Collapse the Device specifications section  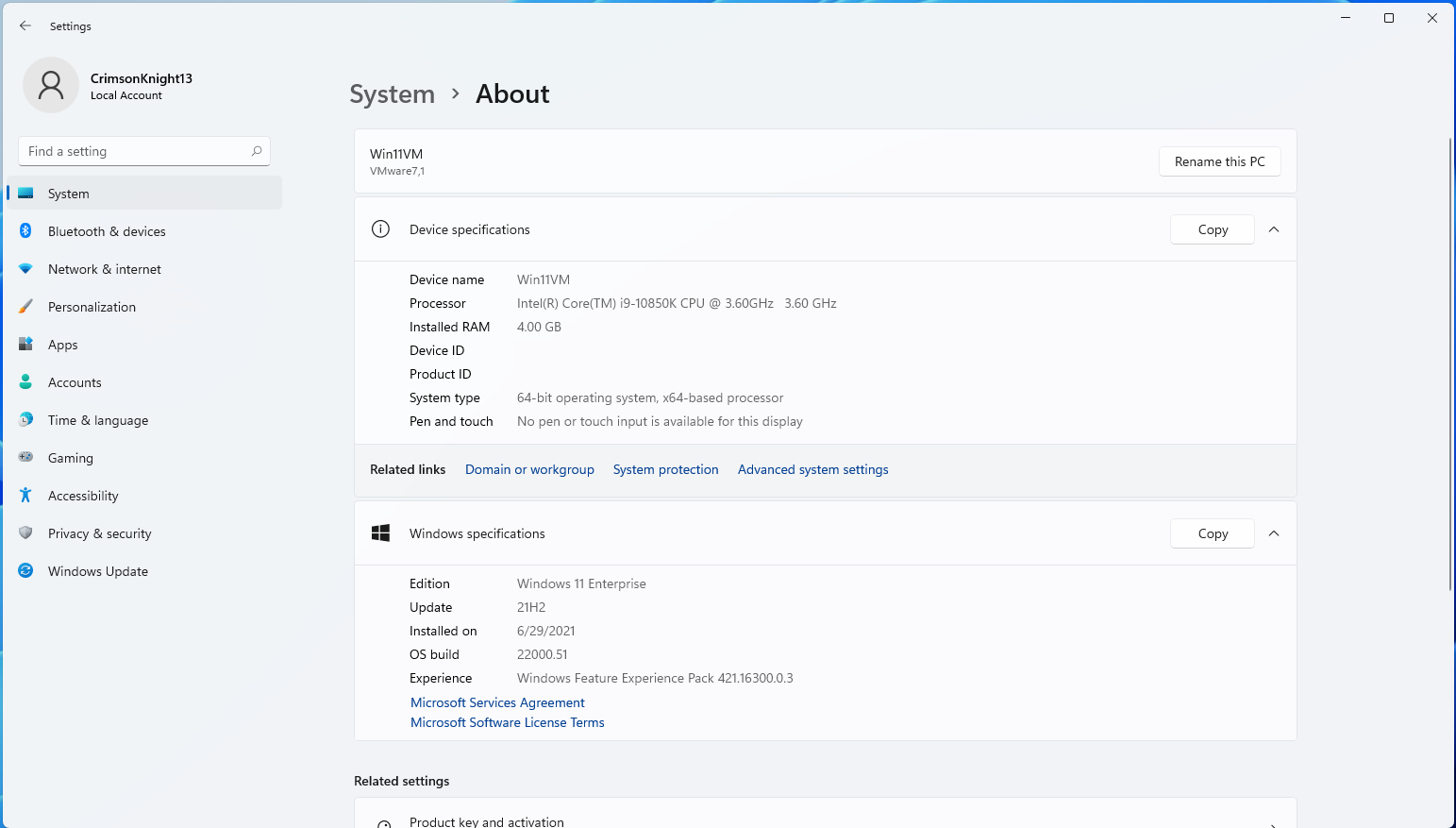(1274, 229)
